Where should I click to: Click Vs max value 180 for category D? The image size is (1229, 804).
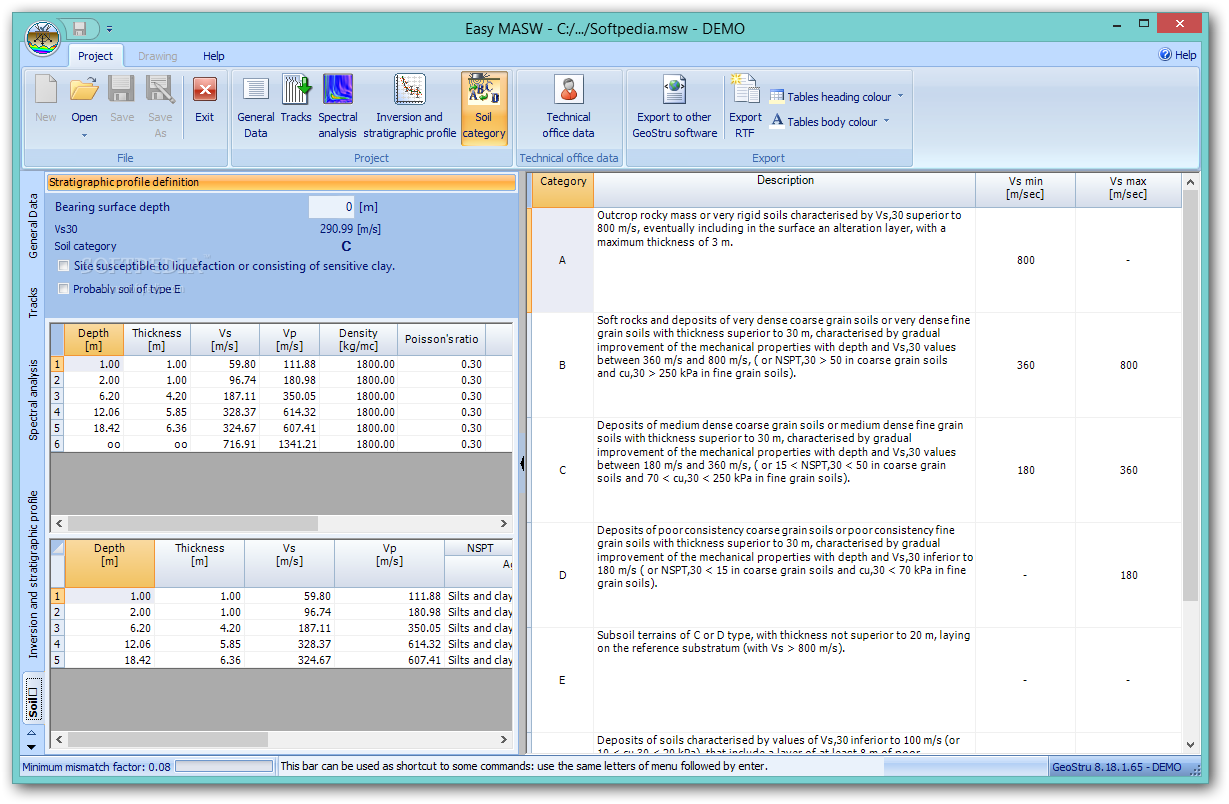click(x=1129, y=575)
